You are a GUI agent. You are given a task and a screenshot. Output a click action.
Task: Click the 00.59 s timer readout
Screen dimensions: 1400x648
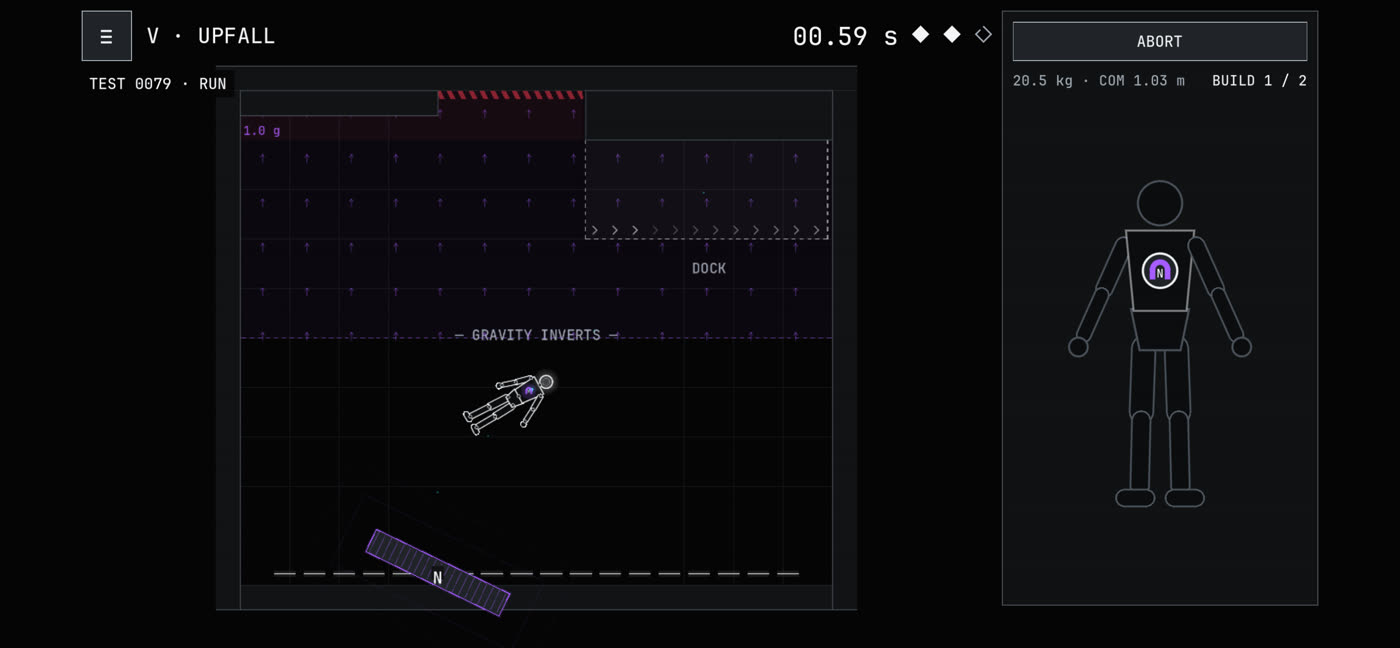[845, 37]
